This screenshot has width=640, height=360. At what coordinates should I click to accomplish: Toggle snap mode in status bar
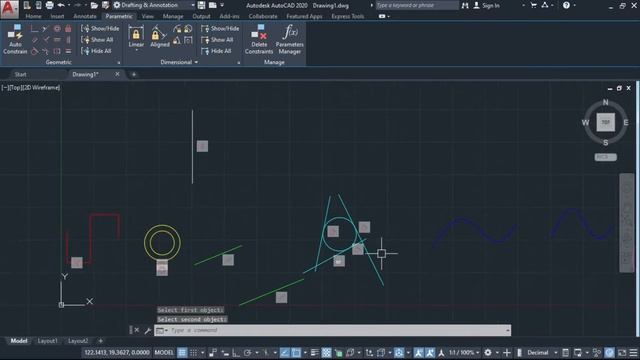click(x=193, y=353)
